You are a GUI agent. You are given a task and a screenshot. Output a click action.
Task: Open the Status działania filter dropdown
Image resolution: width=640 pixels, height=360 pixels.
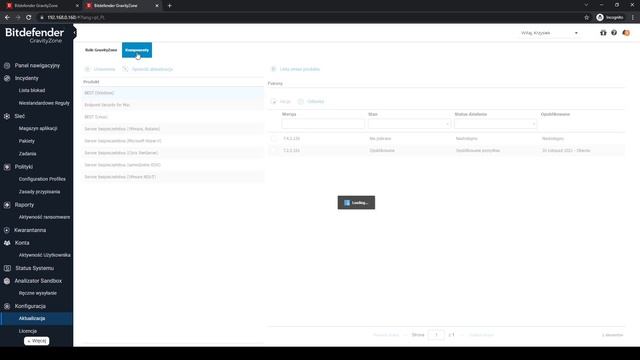pos(496,124)
